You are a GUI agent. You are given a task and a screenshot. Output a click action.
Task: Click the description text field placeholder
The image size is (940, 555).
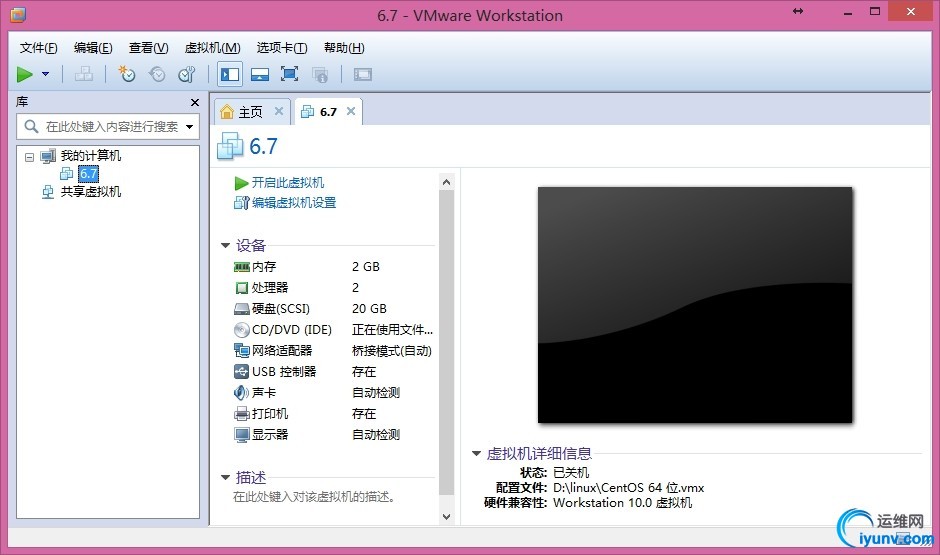click(314, 497)
